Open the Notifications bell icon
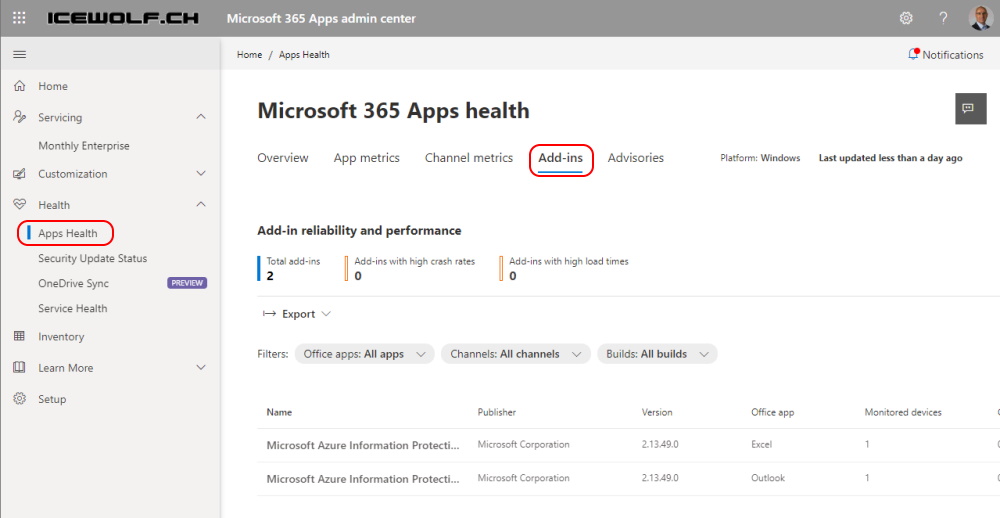The height and width of the screenshot is (518, 1000). (913, 54)
